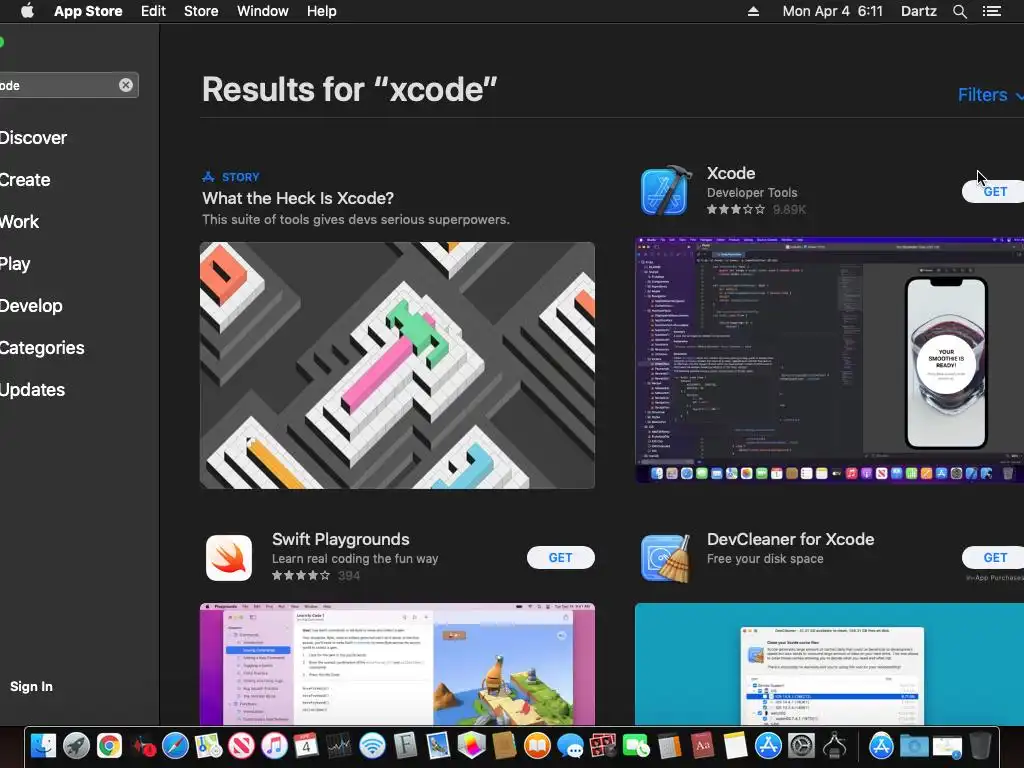Open Messages from the Dock
The width and height of the screenshot is (1024, 768).
coord(570,745)
